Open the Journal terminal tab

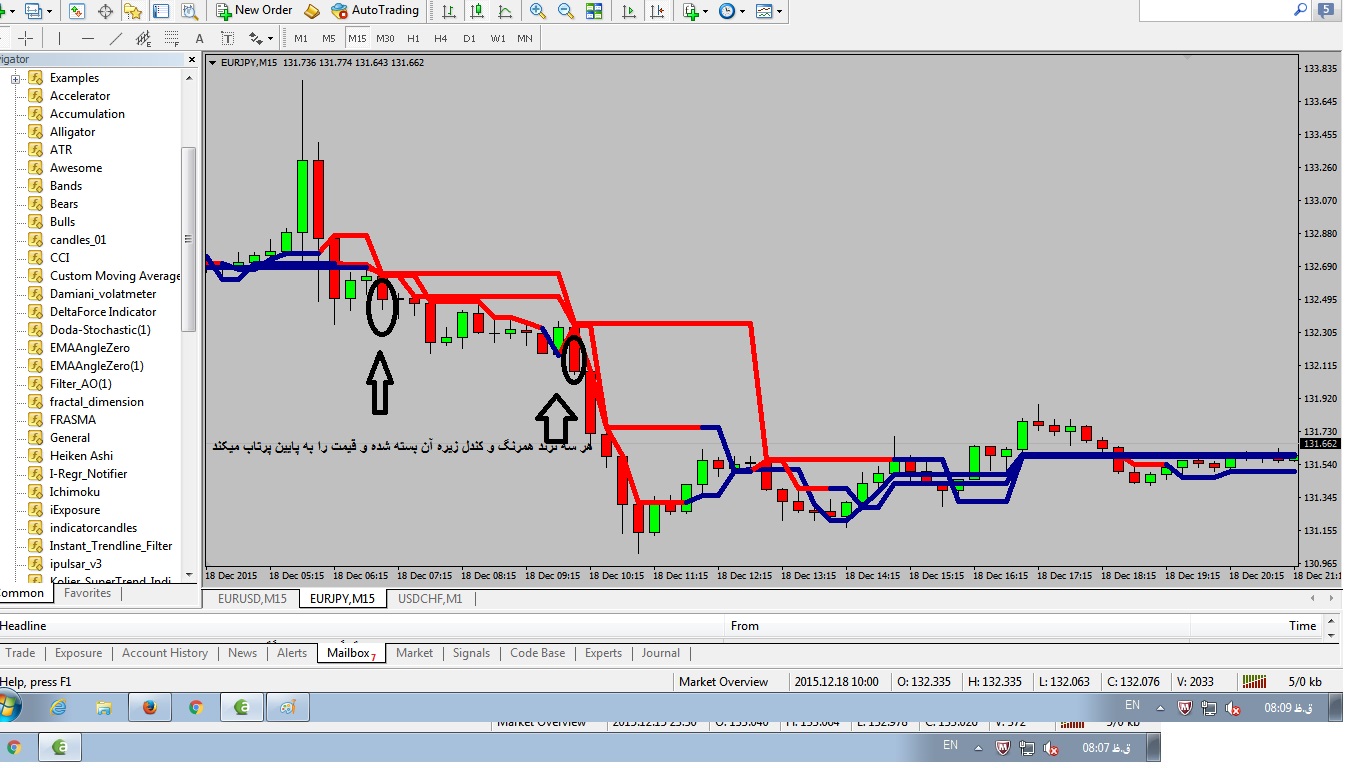tap(661, 653)
